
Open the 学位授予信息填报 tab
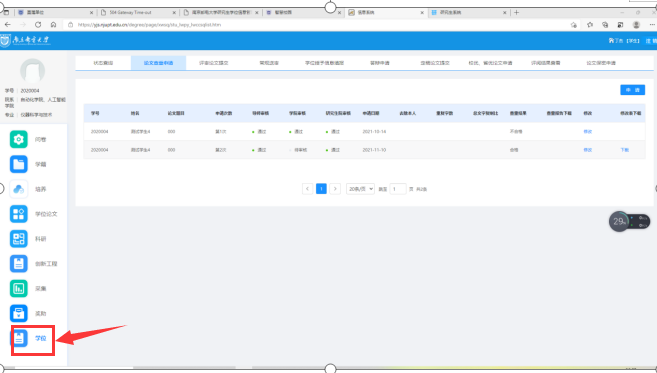point(324,63)
